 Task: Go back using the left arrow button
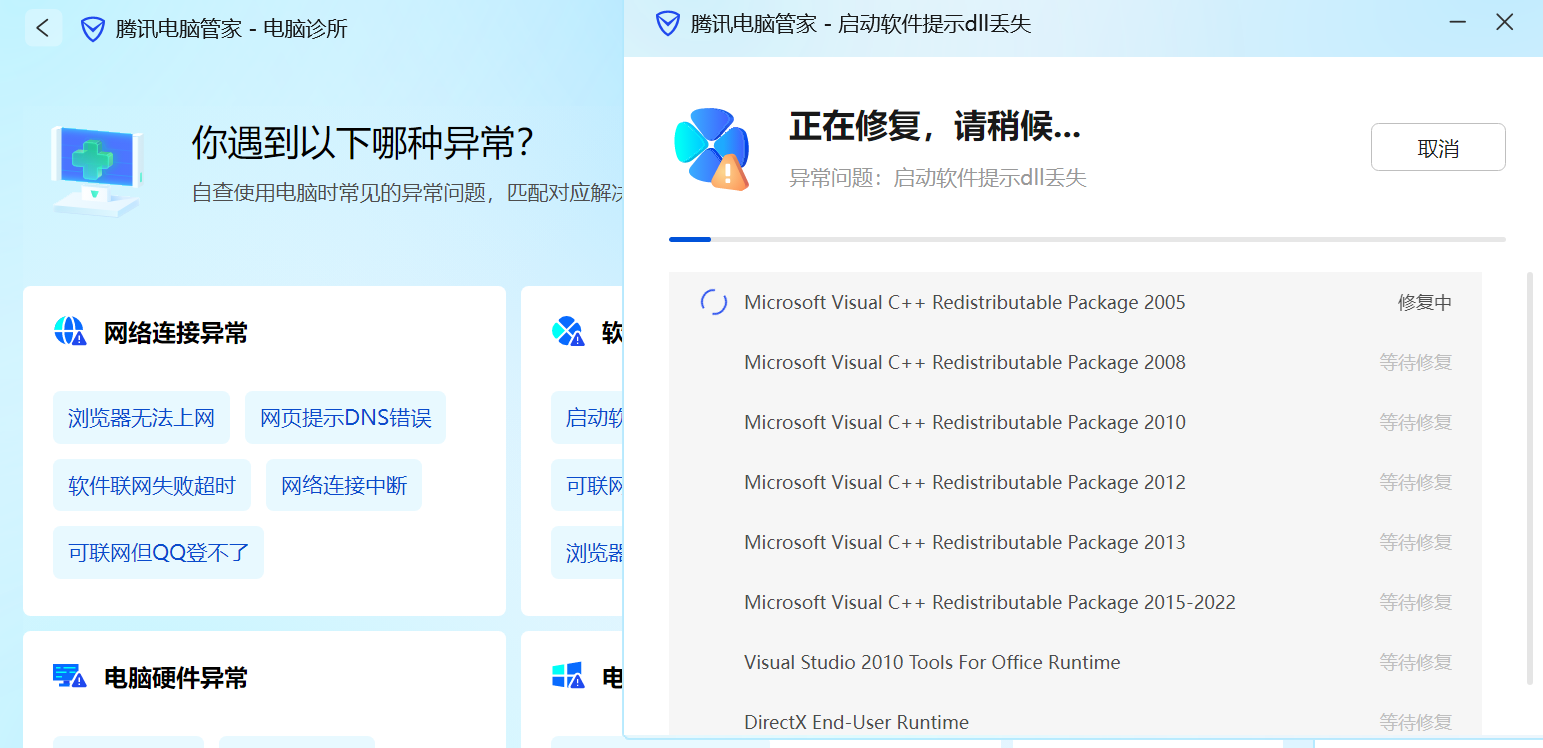[43, 28]
